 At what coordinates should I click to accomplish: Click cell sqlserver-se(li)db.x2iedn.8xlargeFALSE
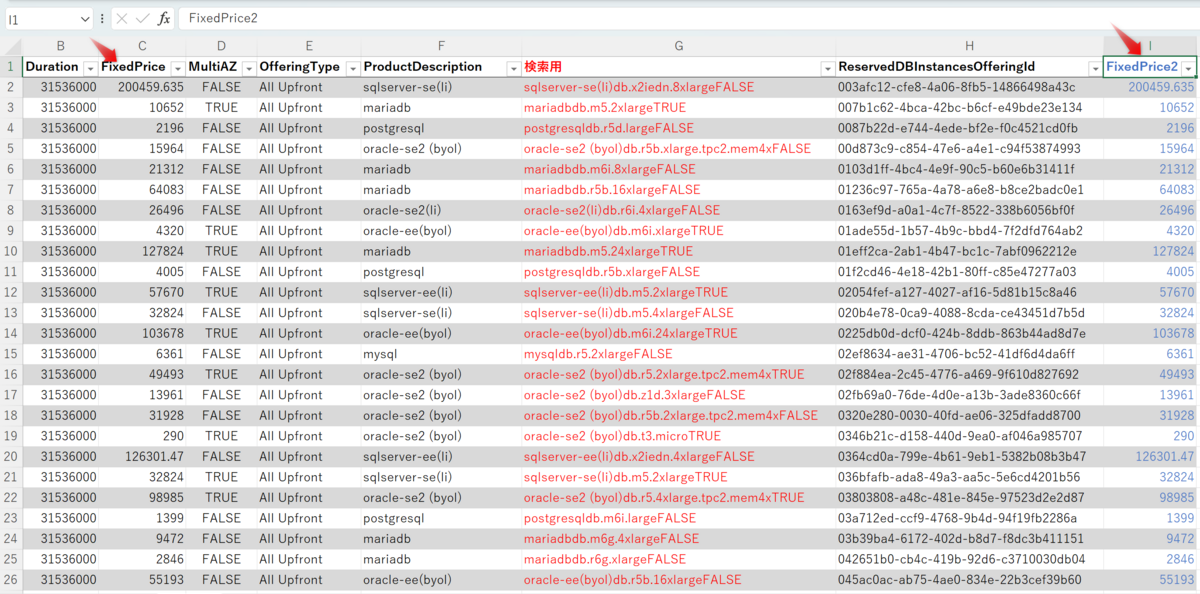pos(679,87)
